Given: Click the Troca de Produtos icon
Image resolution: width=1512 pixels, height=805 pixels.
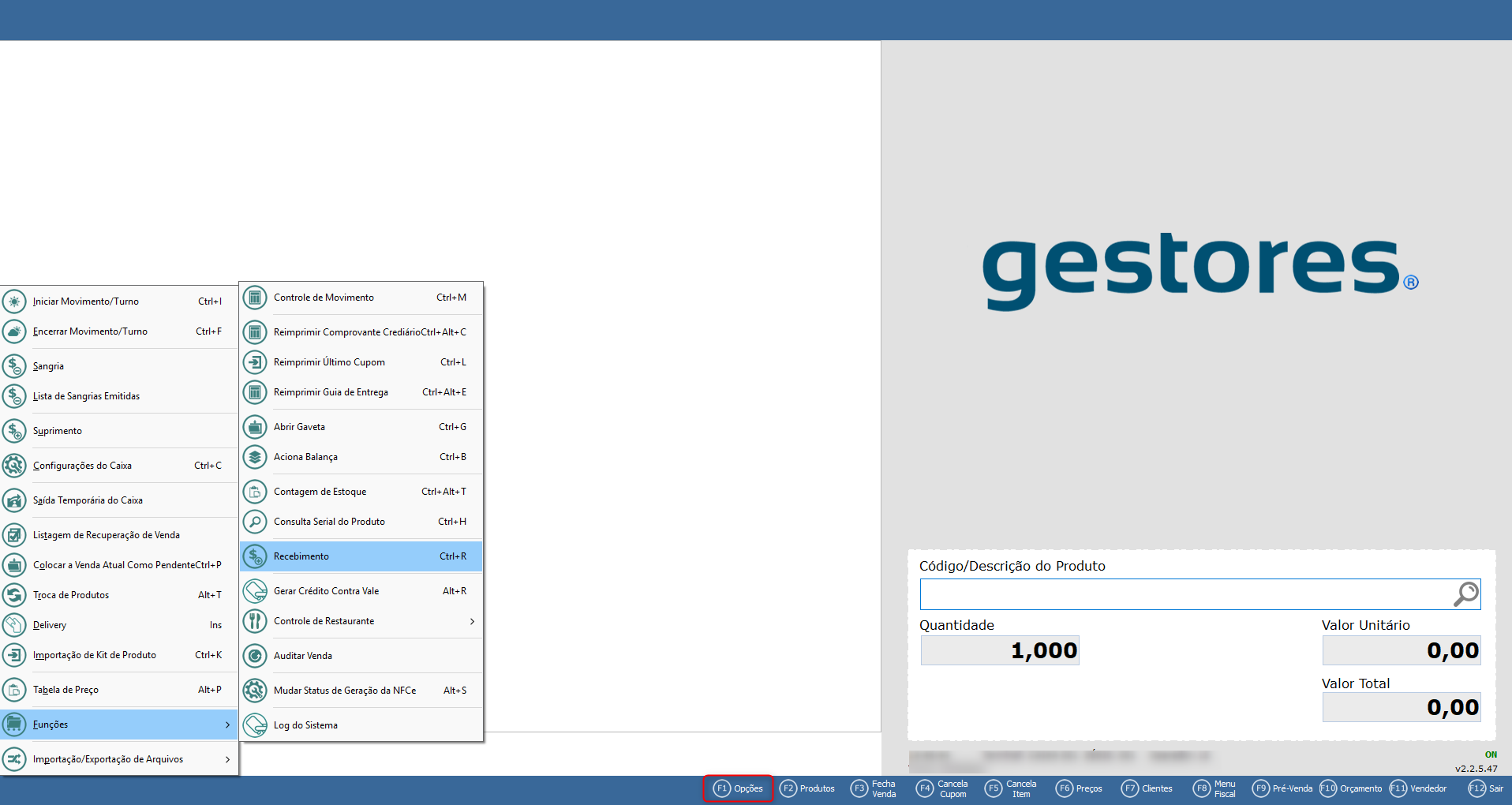Looking at the screenshot, I should click(x=14, y=595).
